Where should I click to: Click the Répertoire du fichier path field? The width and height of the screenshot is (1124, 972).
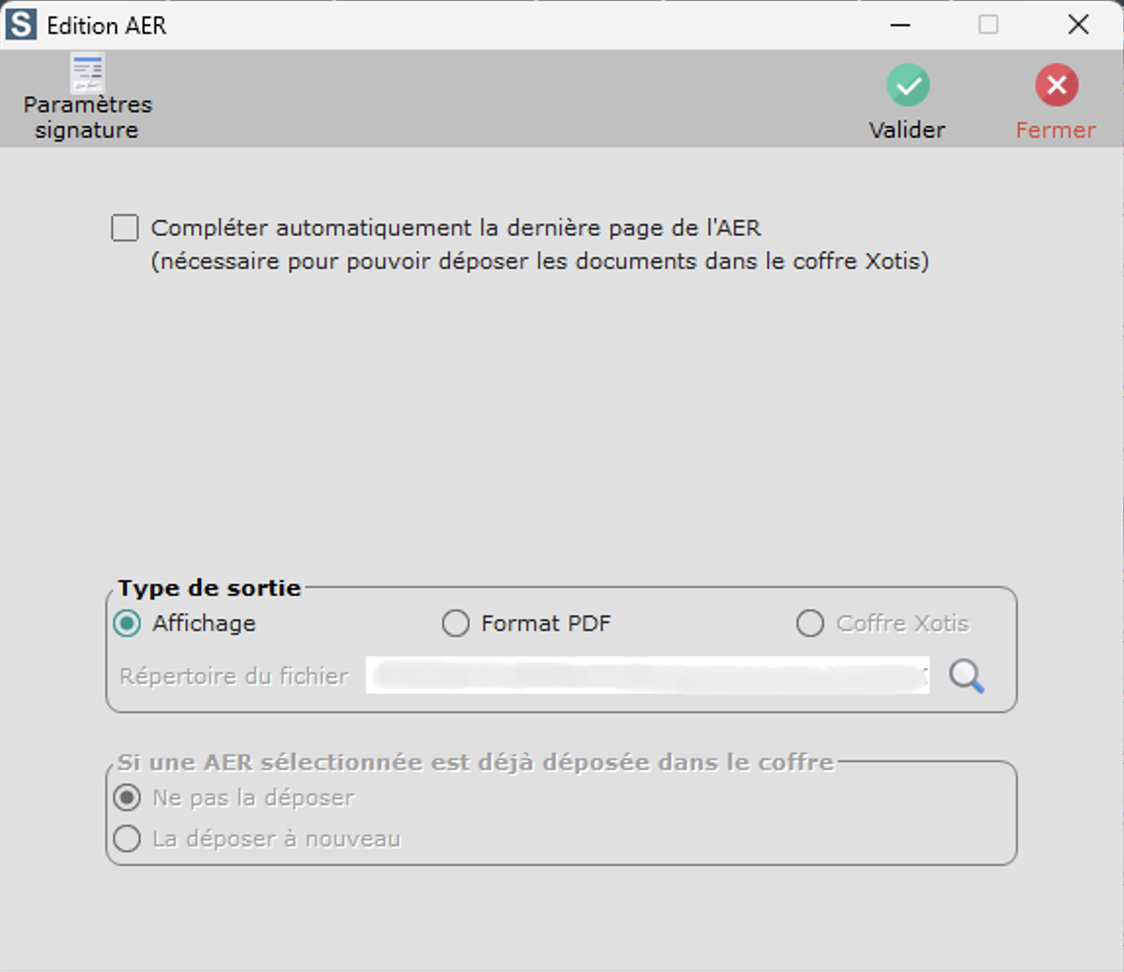click(646, 677)
